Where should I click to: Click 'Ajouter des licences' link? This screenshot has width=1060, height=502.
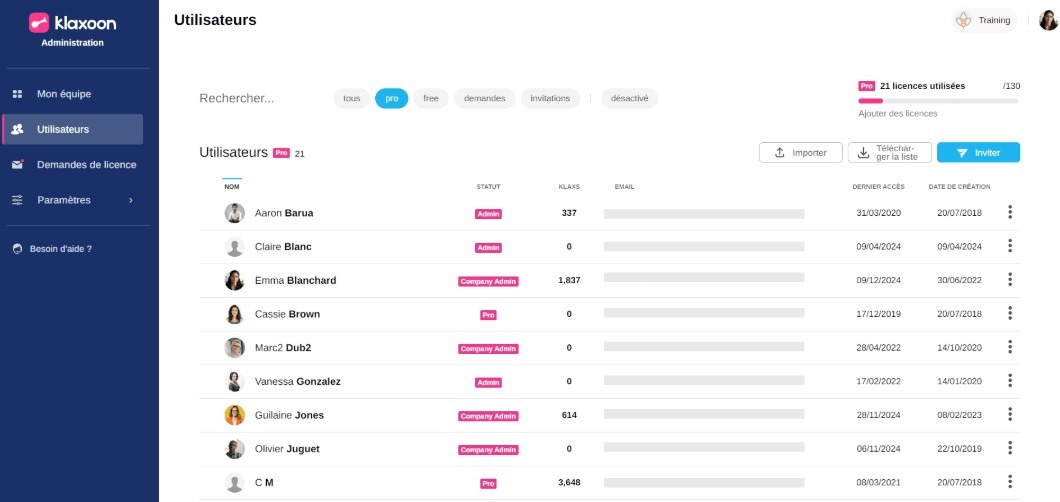pyautogui.click(x=898, y=114)
